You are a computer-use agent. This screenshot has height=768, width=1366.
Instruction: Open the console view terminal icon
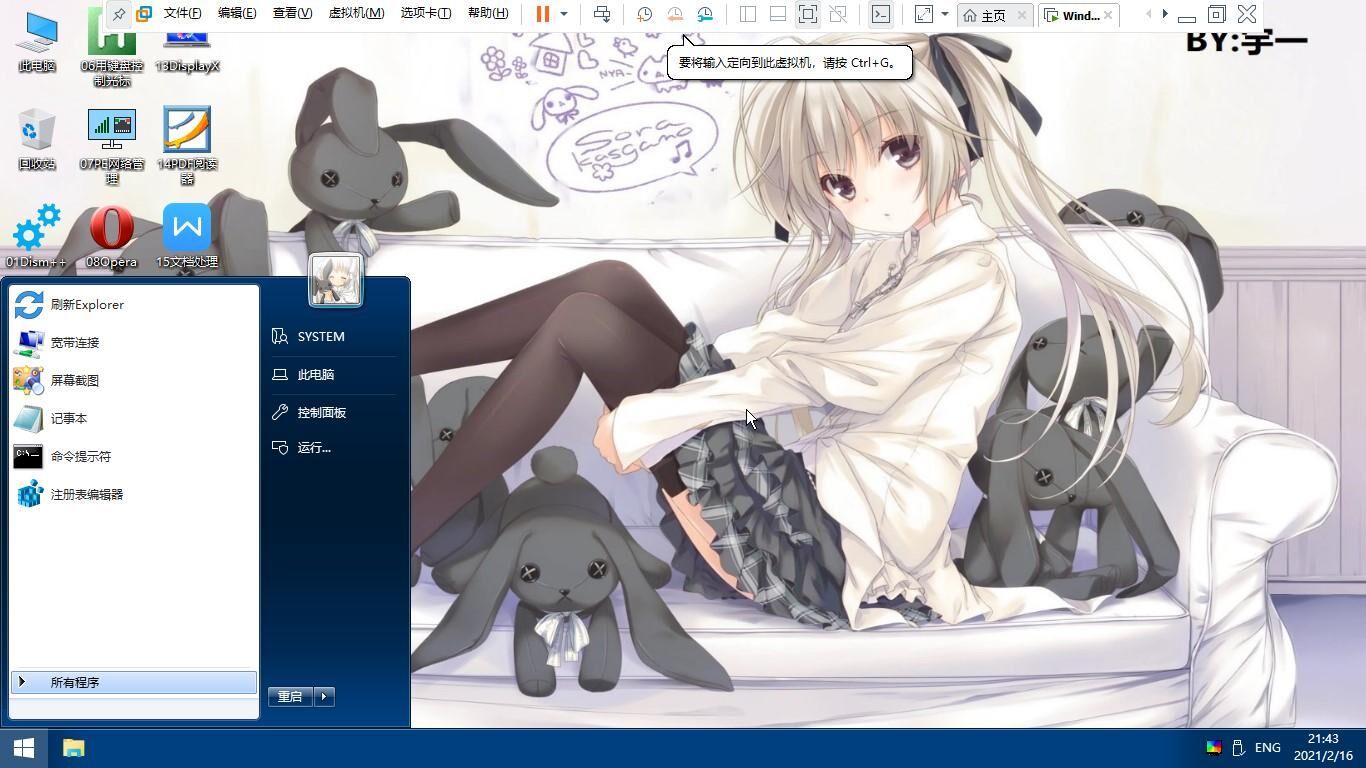[880, 14]
